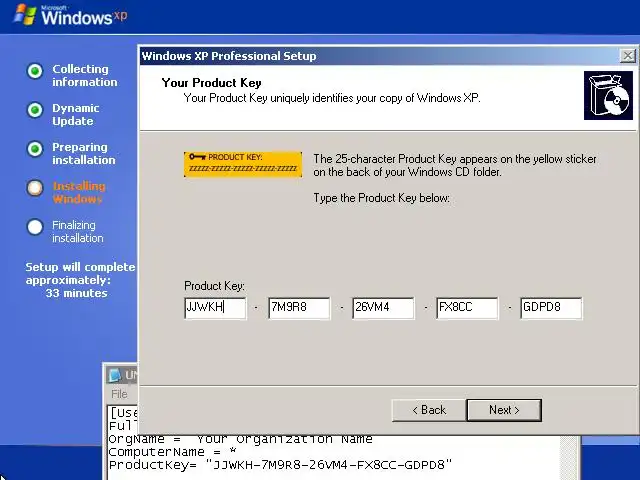This screenshot has width=640, height=480.
Task: Select the second product key field 7M9R8
Action: tap(299, 308)
